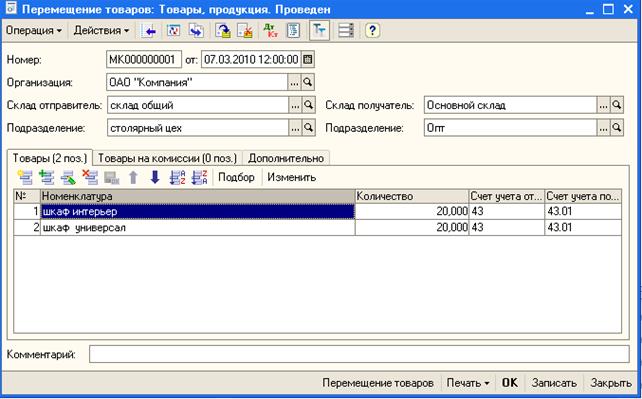Click magnifier next to Организация field
This screenshot has height=399, width=642.
coord(307,83)
